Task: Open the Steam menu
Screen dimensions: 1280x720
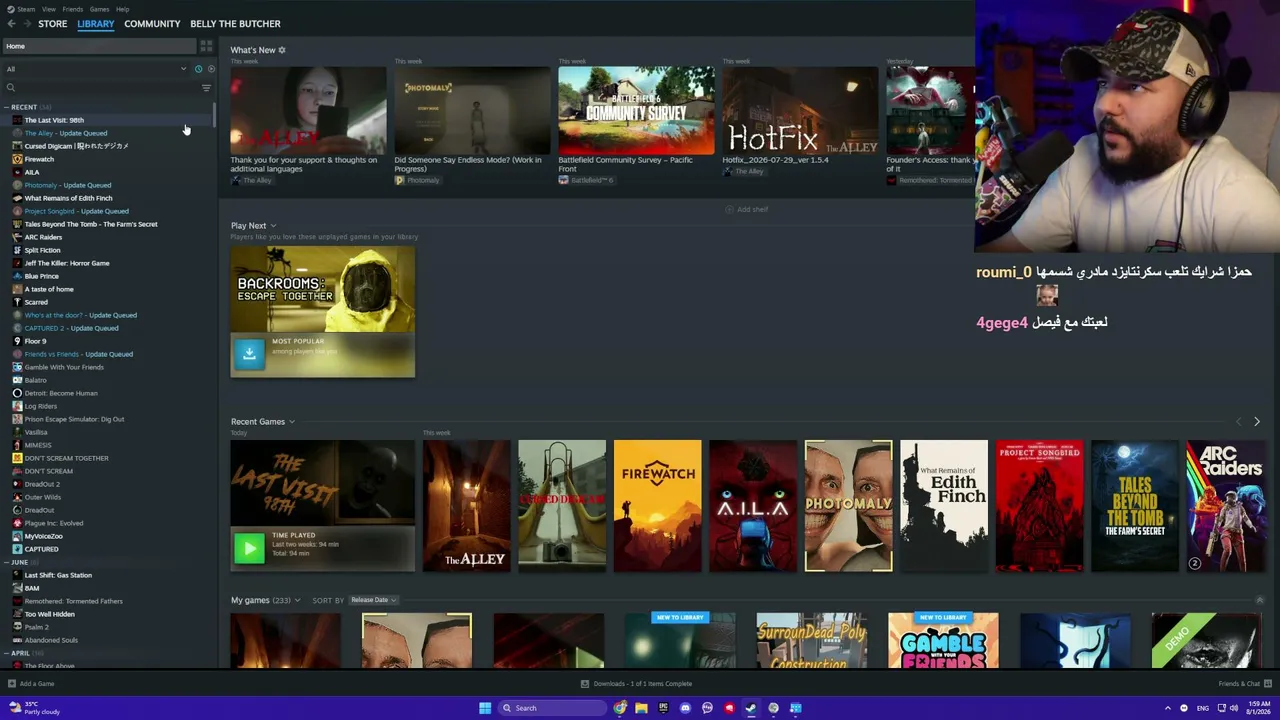Action: click(26, 9)
